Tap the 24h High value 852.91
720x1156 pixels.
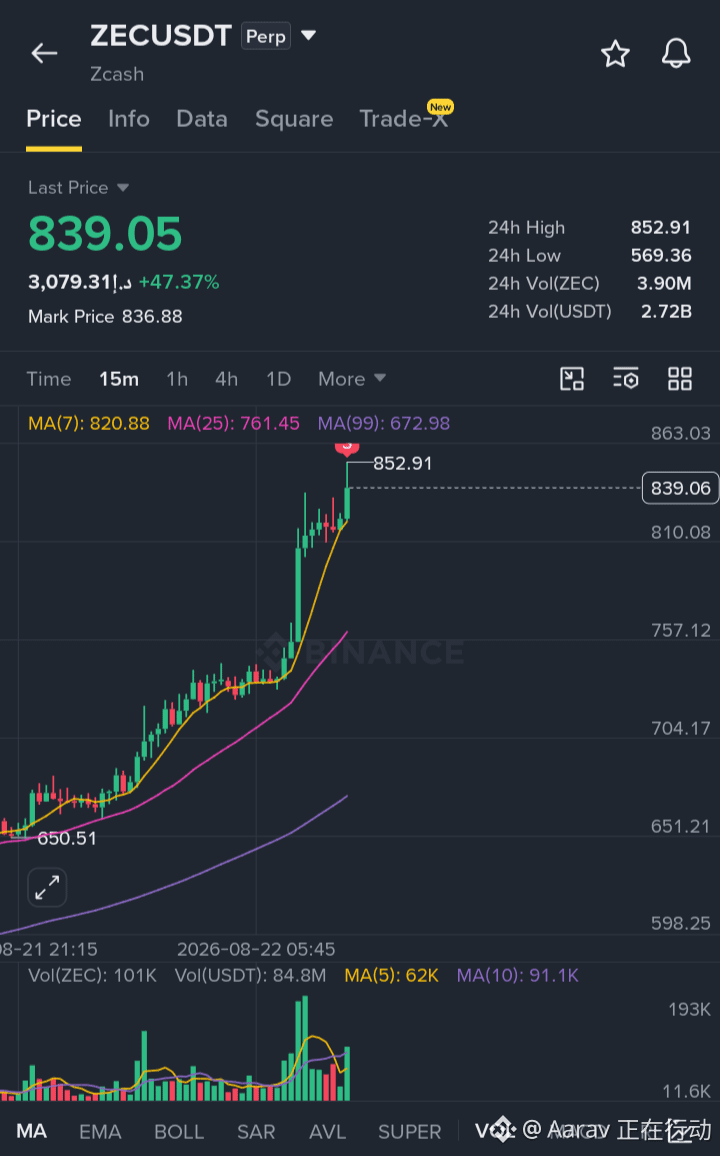click(660, 227)
